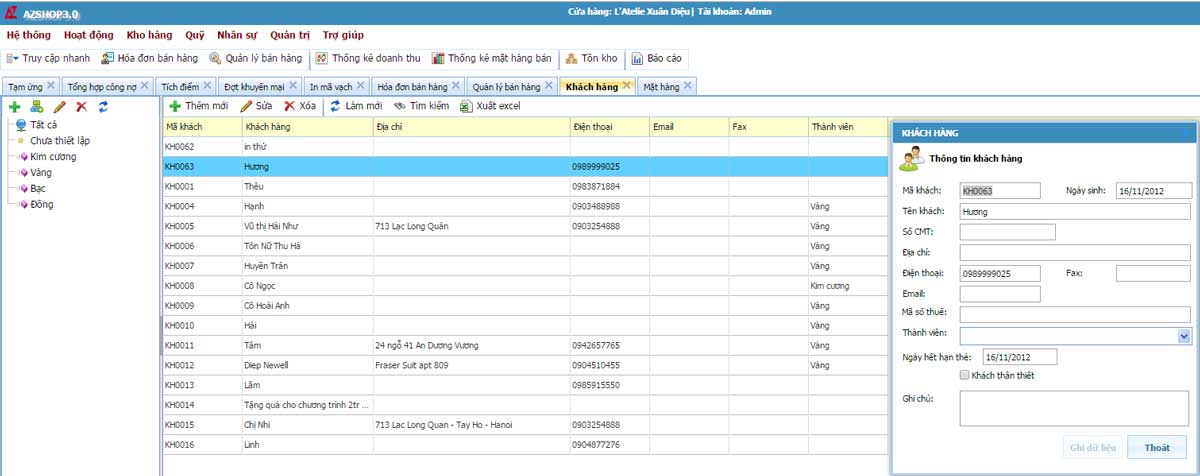1200x476 pixels.
Task: Close the Mặt hàng tab
Action: (688, 86)
